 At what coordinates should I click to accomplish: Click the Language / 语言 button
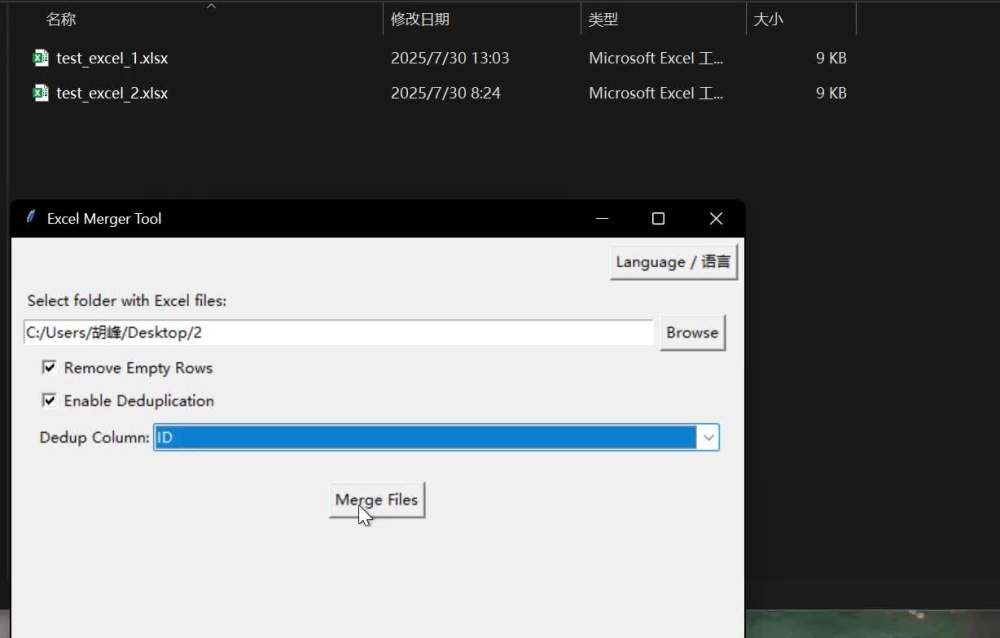tap(673, 262)
